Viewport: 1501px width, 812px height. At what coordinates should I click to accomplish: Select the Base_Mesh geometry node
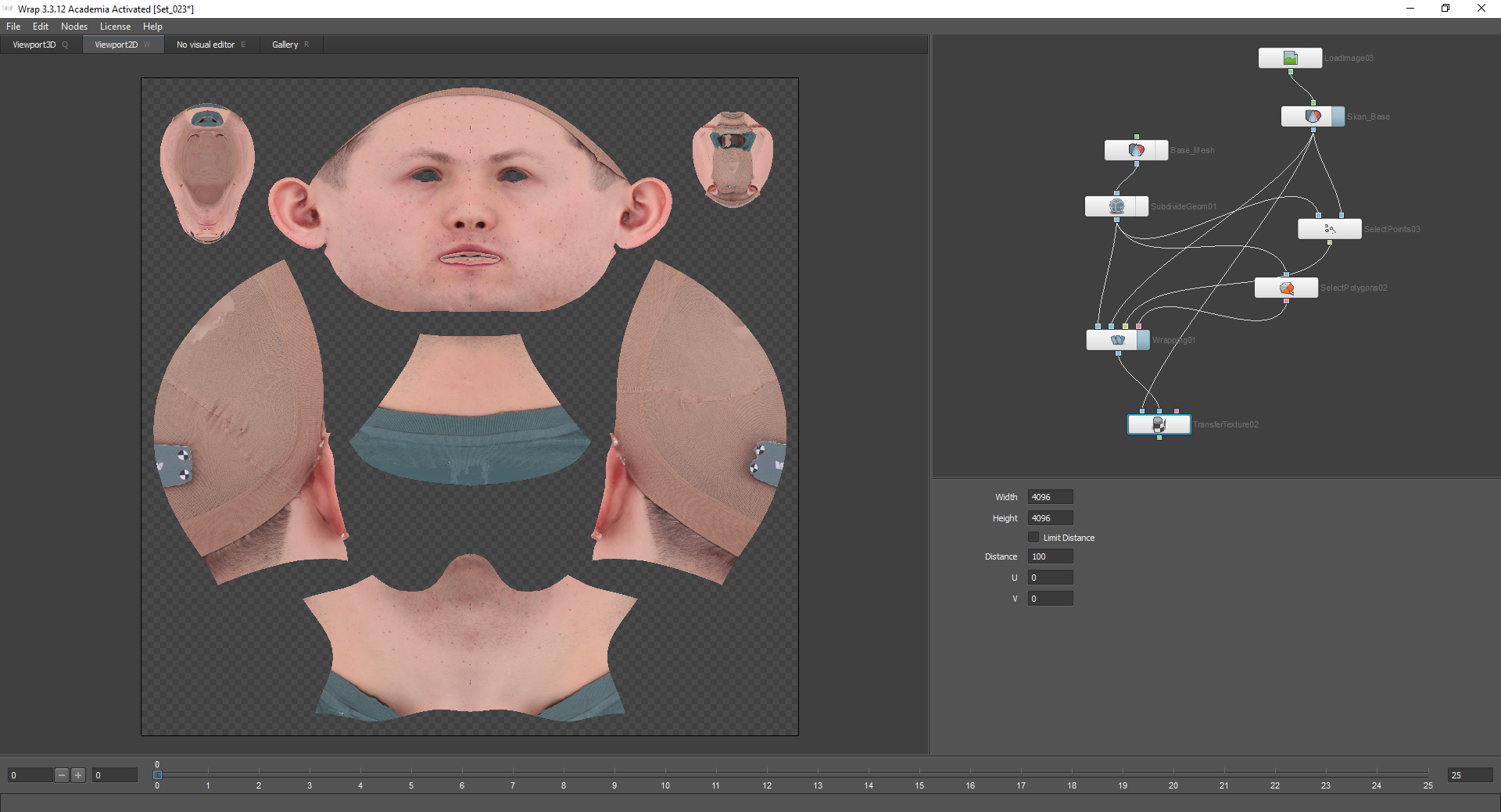pyautogui.click(x=1136, y=150)
